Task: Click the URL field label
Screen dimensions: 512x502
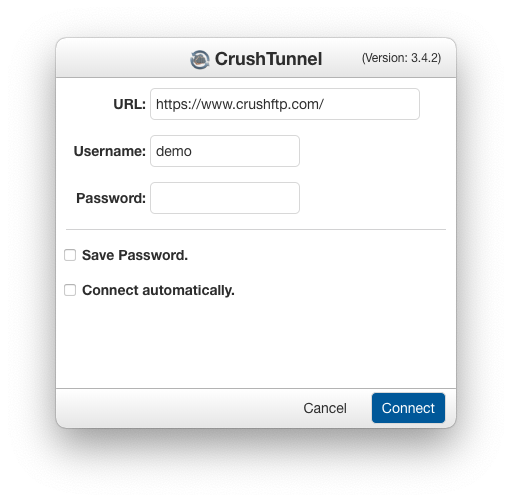Action: coord(129,104)
